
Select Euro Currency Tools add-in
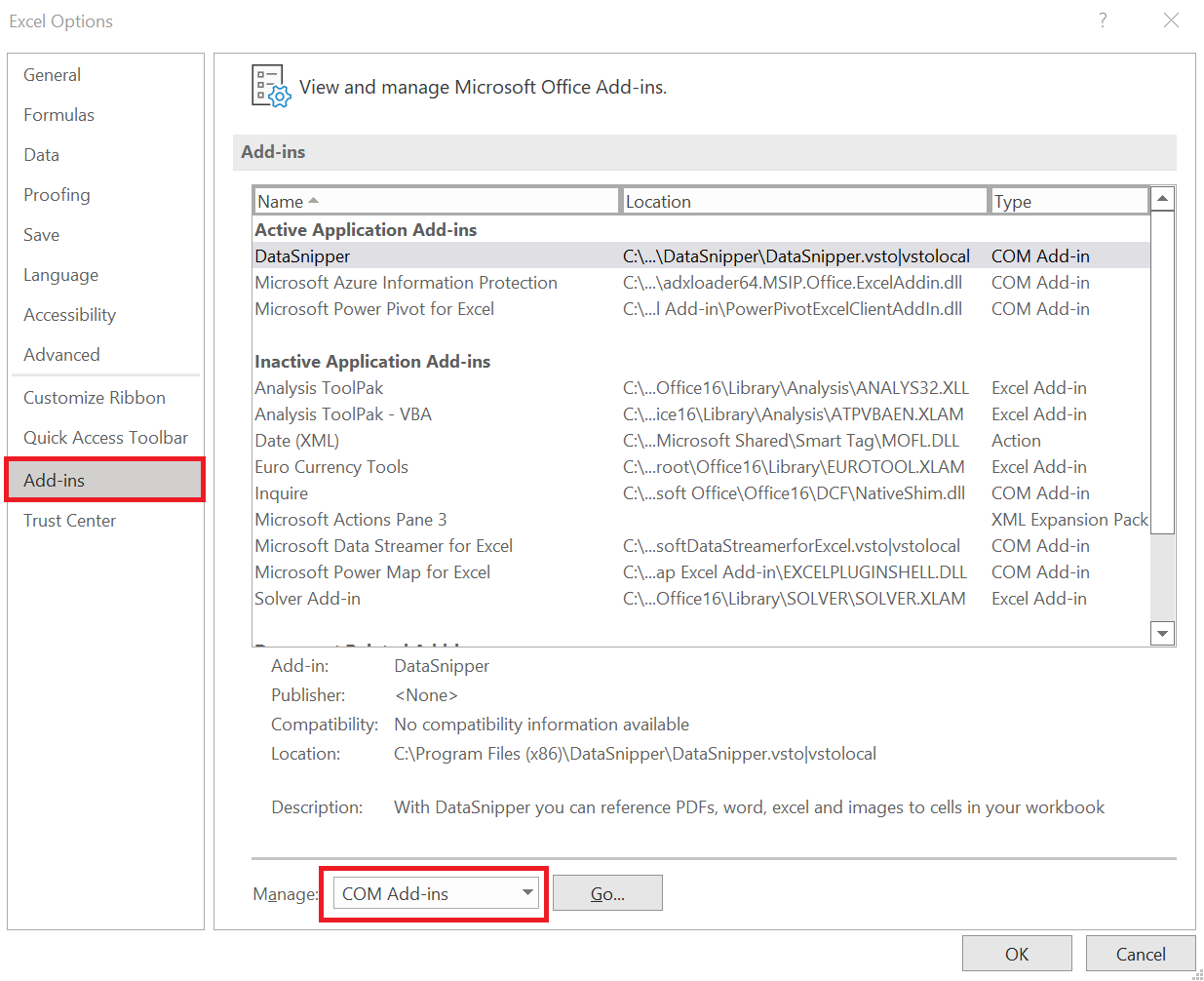701,466
